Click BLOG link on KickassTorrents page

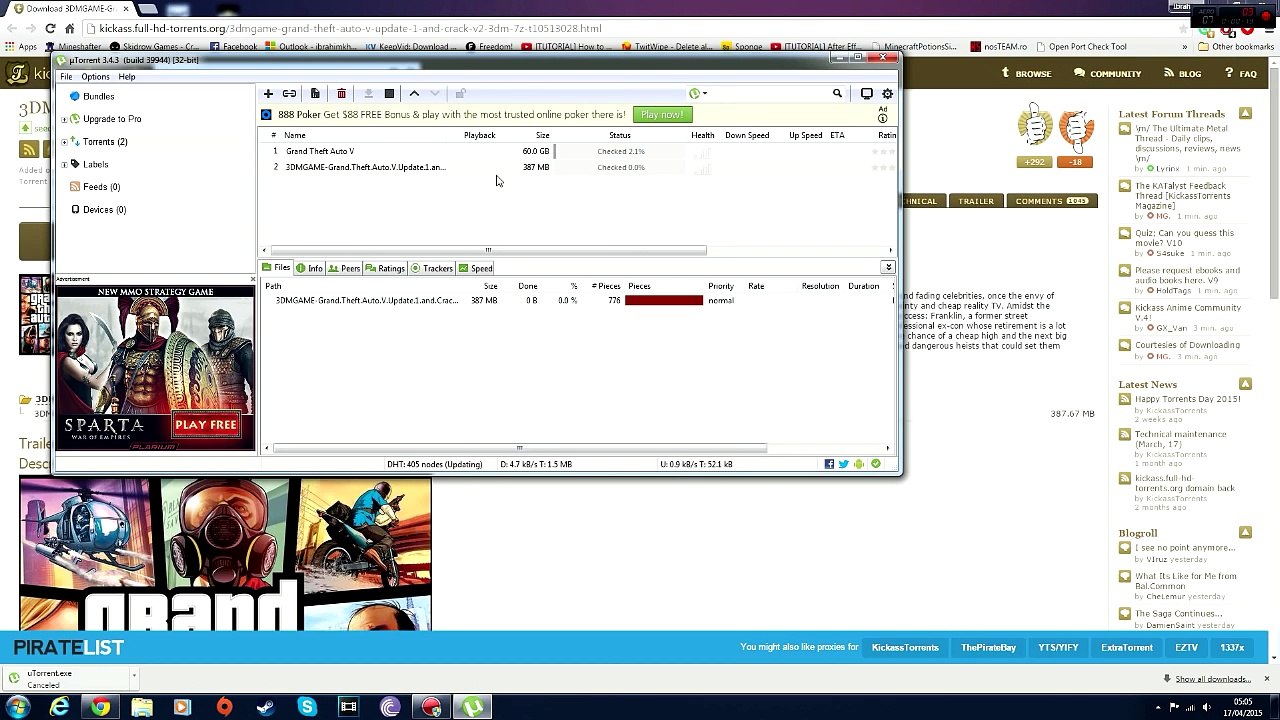[x=1183, y=74]
